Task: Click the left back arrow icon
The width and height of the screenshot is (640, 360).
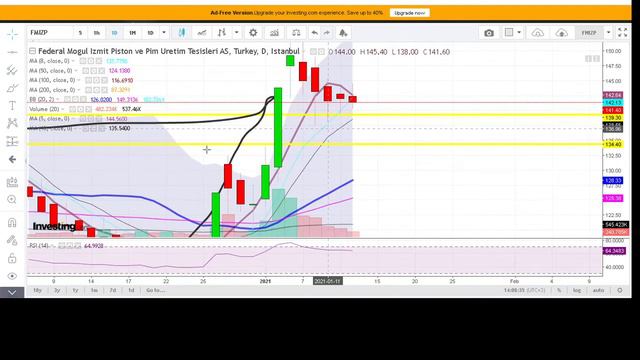Action: pyautogui.click(x=12, y=159)
